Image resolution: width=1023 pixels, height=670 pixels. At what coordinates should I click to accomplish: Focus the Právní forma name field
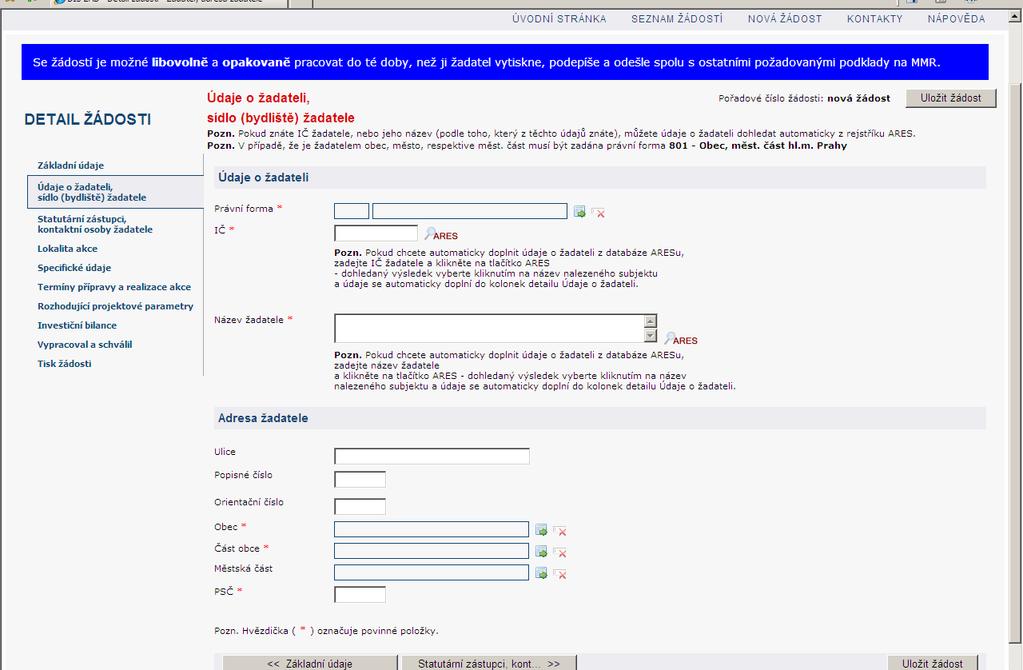[x=470, y=211]
